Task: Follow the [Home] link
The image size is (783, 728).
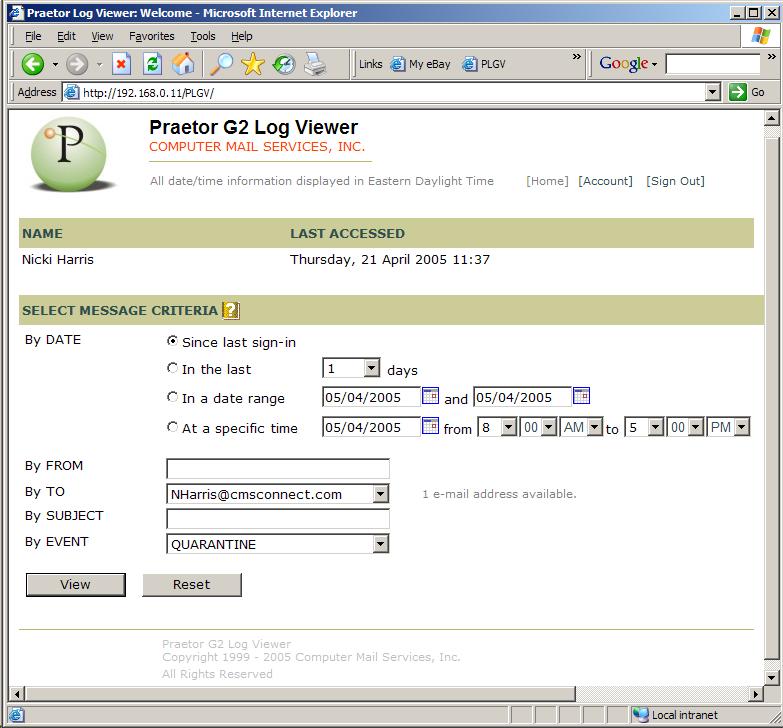Action: tap(547, 181)
